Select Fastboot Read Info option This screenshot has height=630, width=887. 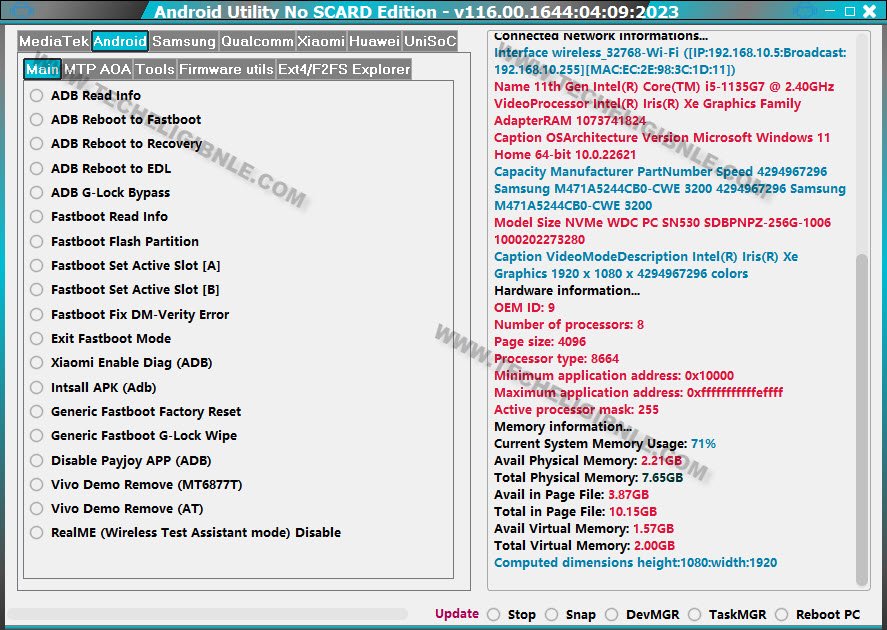click(x=37, y=217)
